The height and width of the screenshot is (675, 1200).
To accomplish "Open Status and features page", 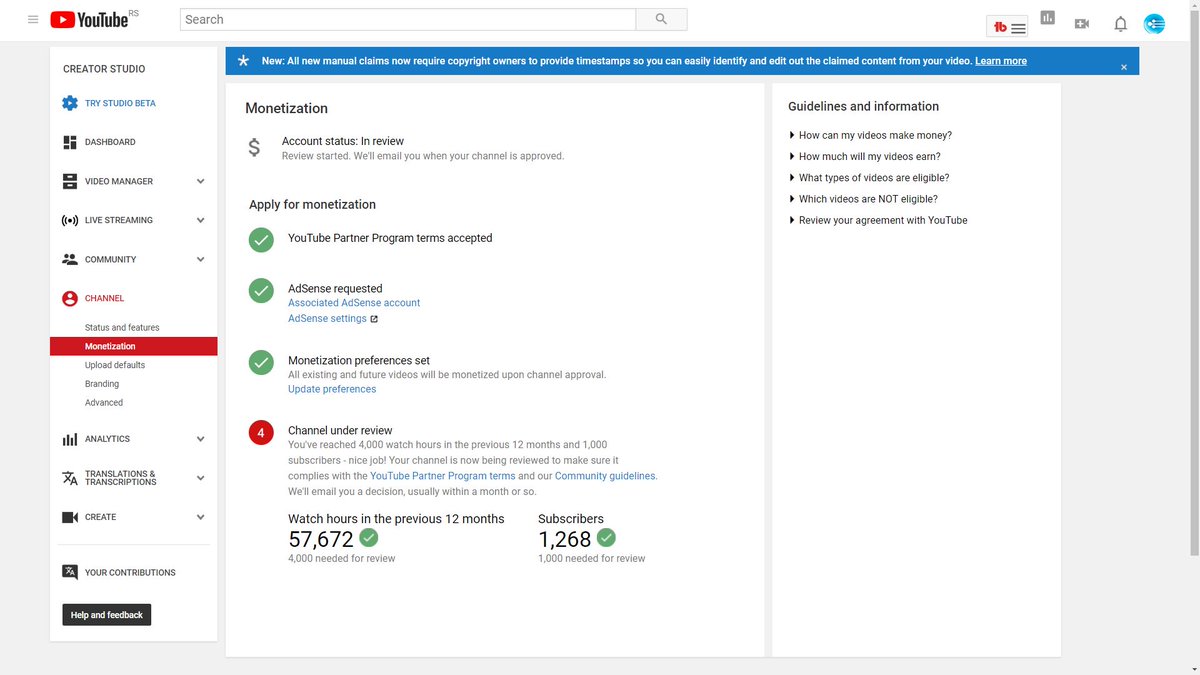I will (x=122, y=328).
